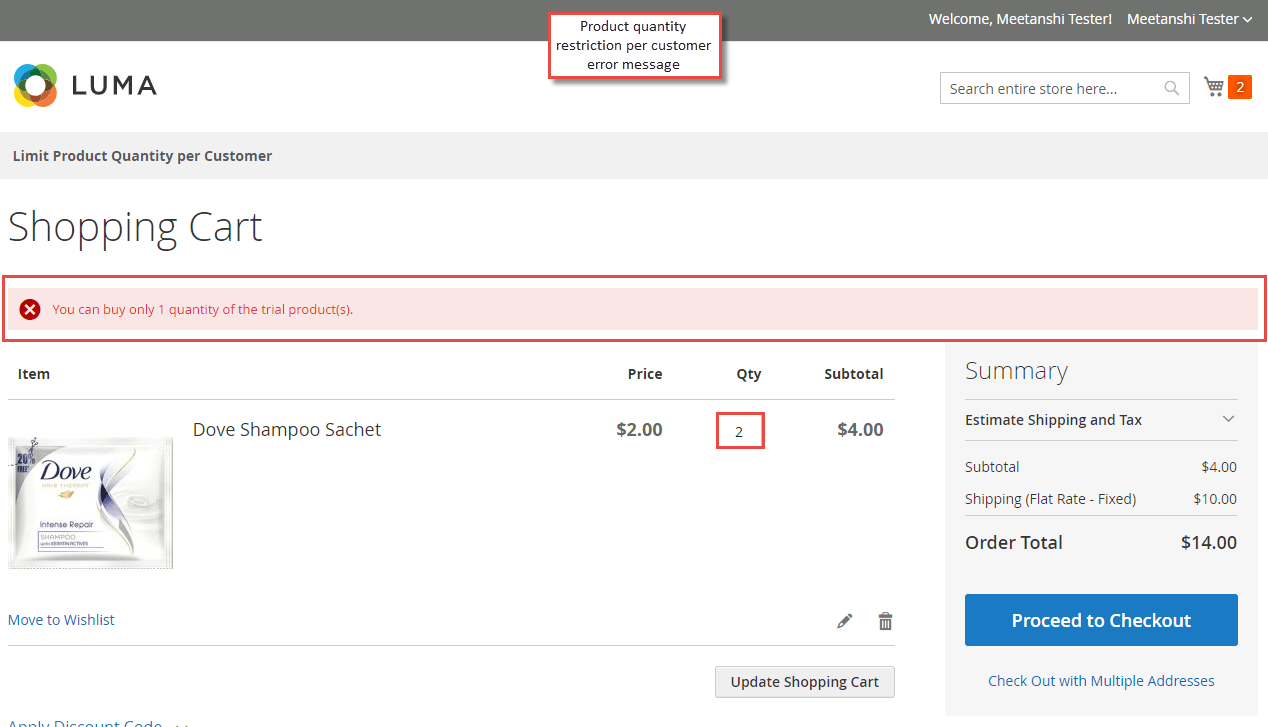Viewport: 1268px width, 727px height.
Task: Click Proceed to Checkout
Action: pyautogui.click(x=1100, y=620)
